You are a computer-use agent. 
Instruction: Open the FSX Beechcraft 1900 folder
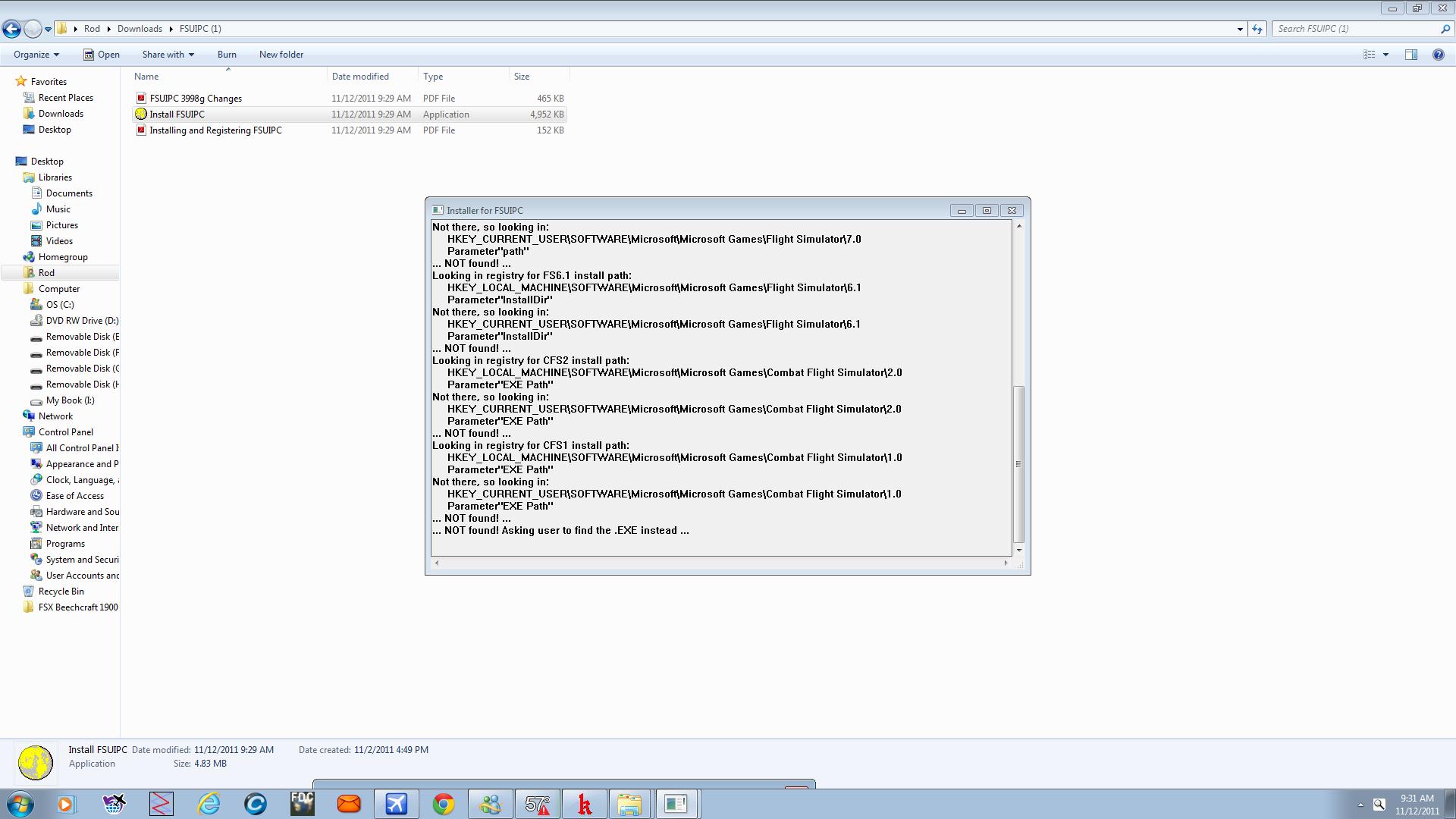pos(78,607)
